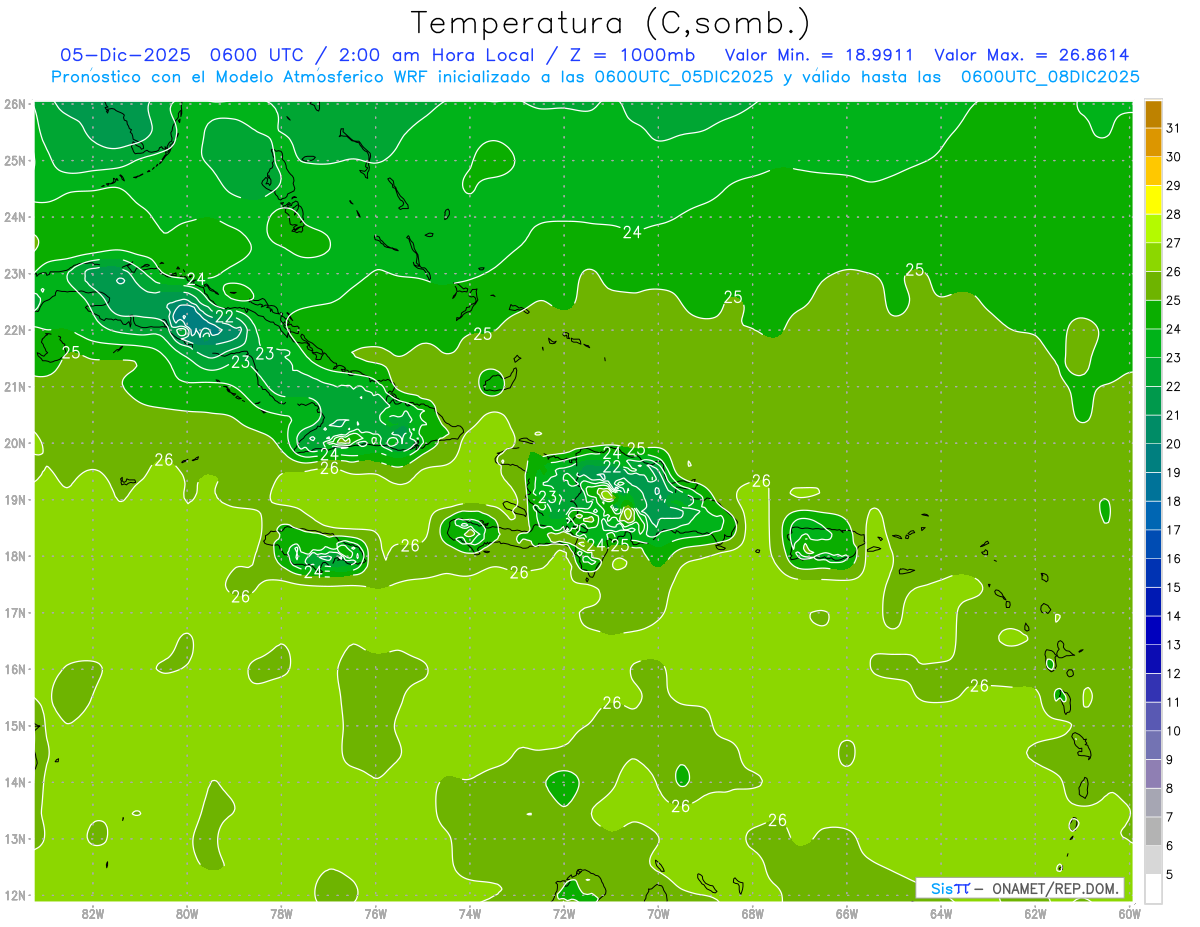Click the color bar label 16

pos(1174,558)
